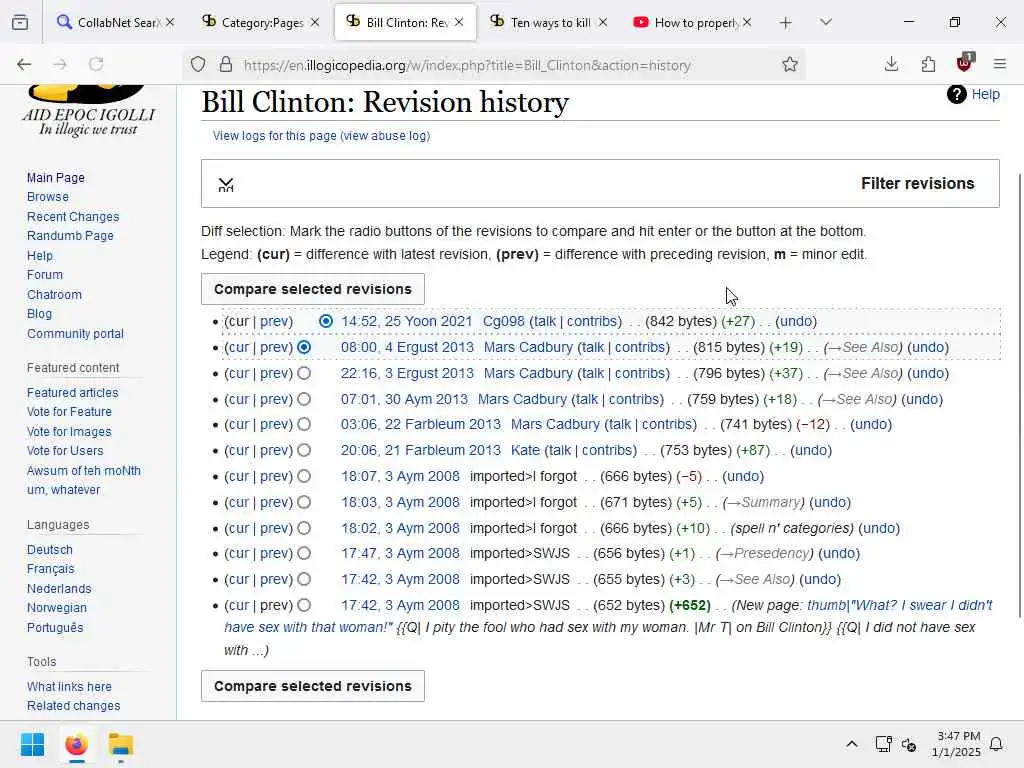Click cur on the 07:01, 30 Aym 2013 row

238,399
